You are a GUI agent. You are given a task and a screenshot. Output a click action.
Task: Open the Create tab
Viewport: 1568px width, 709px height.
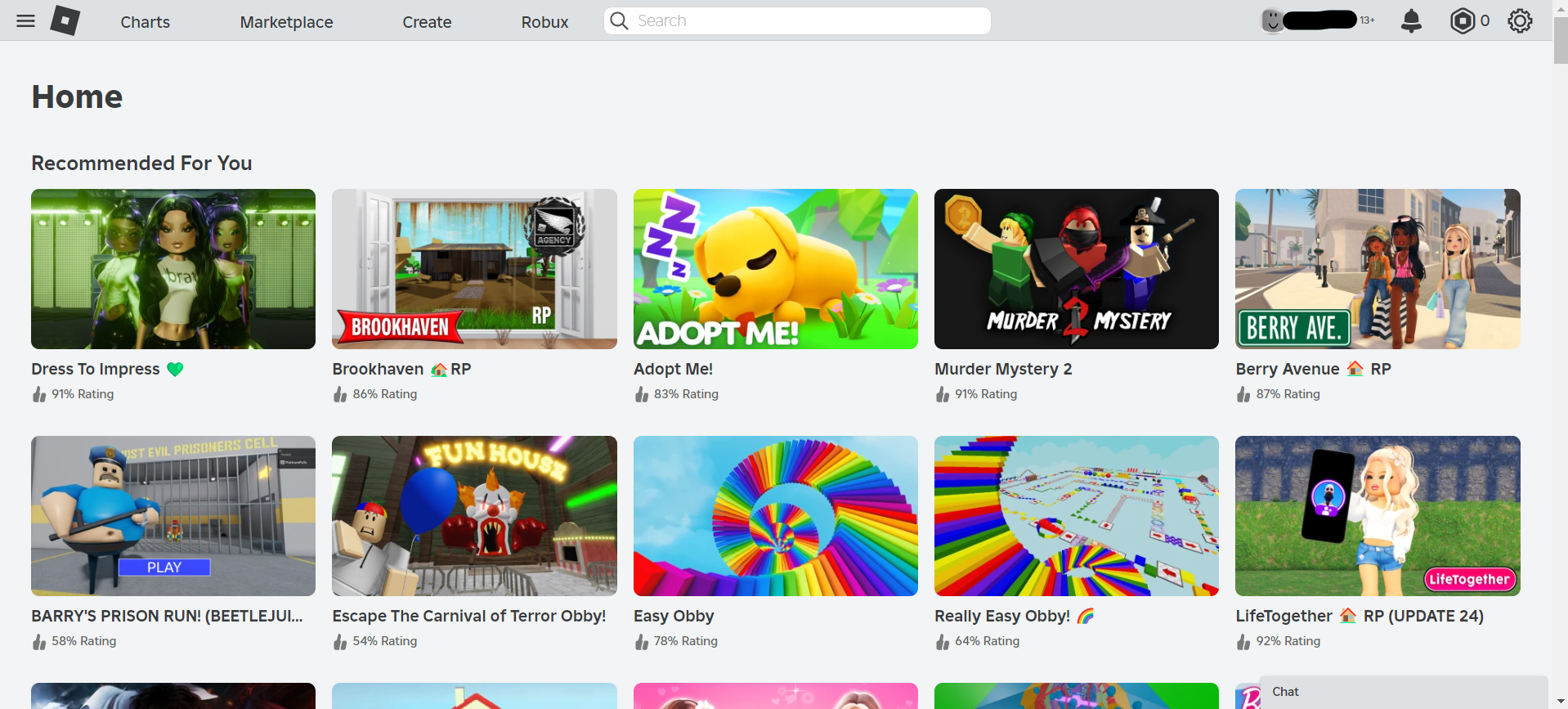point(427,22)
